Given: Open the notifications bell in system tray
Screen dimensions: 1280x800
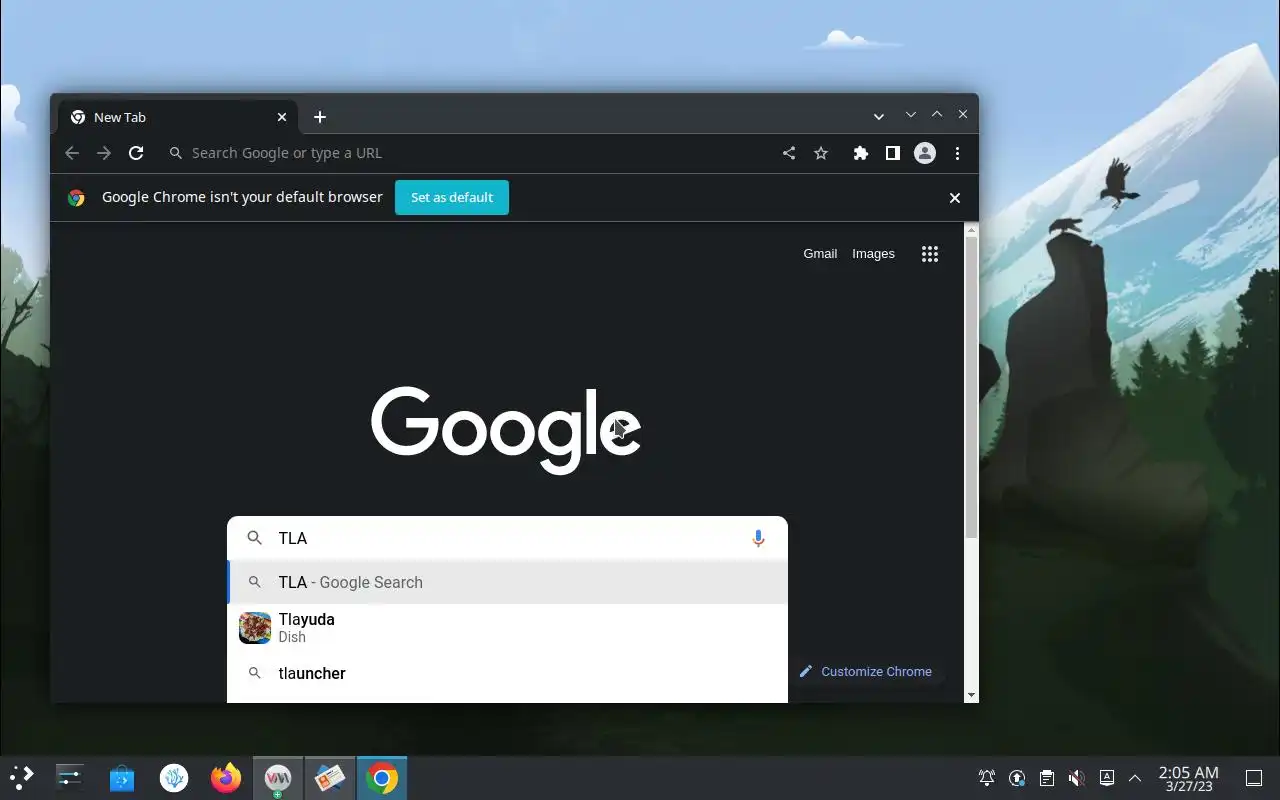Looking at the screenshot, I should click(x=987, y=778).
